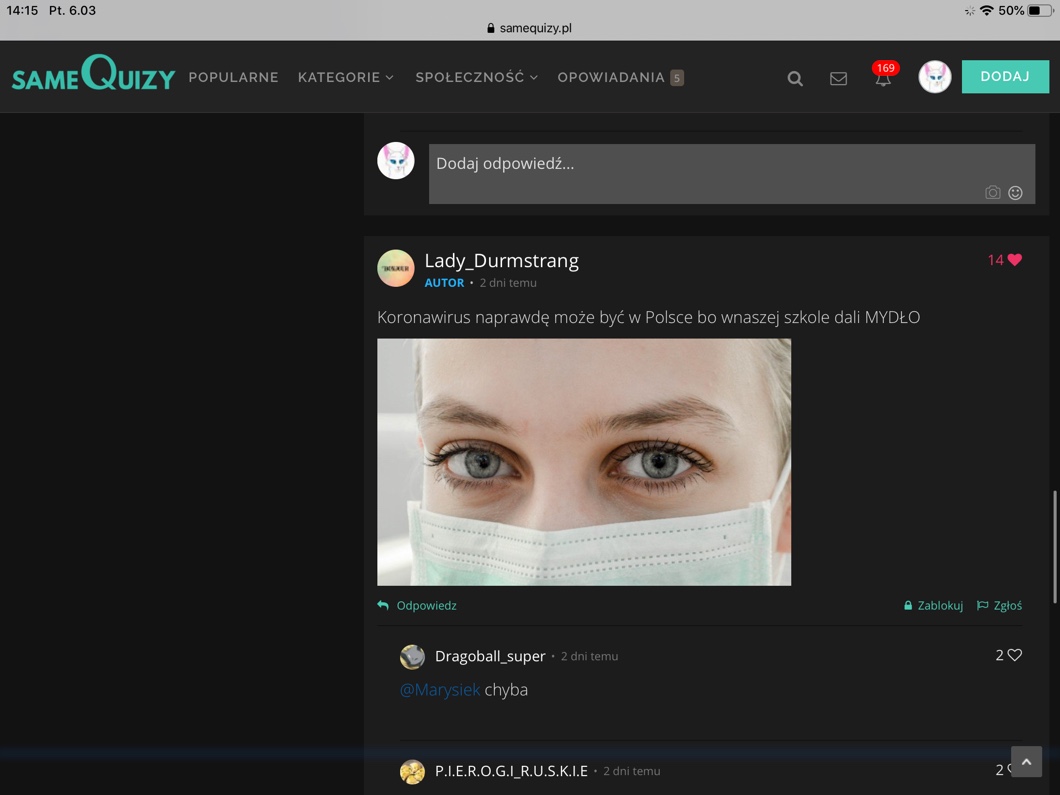The width and height of the screenshot is (1060, 795).
Task: Expand the Społeczność dropdown menu
Action: (x=476, y=77)
